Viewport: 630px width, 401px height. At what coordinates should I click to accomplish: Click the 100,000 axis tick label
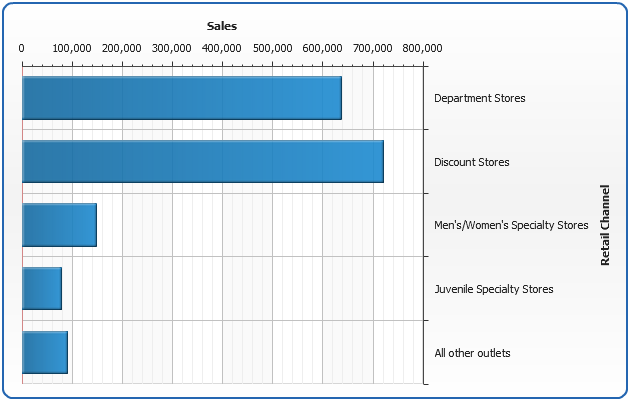[72, 47]
